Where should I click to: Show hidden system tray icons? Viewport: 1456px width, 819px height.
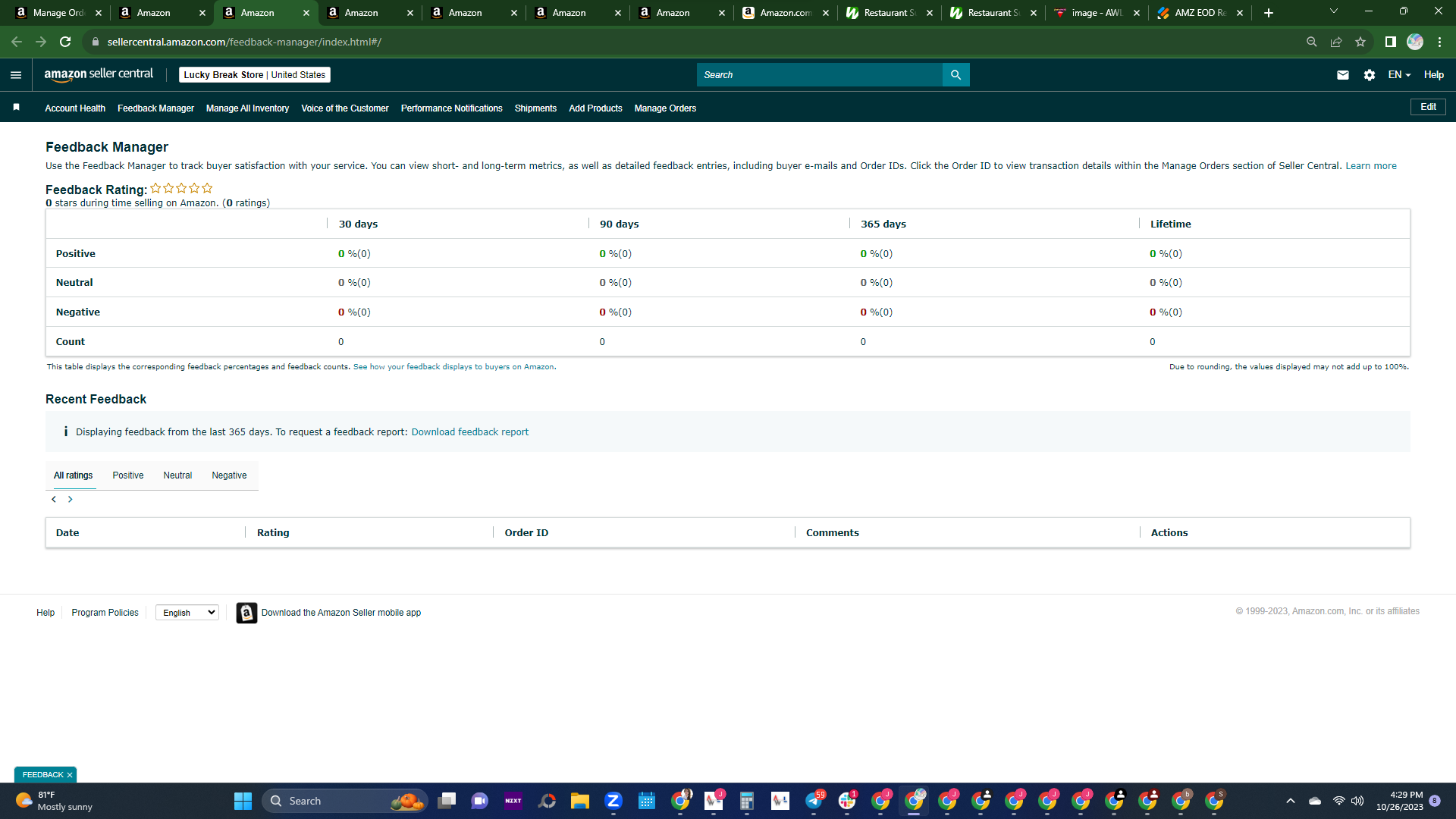pos(1290,801)
